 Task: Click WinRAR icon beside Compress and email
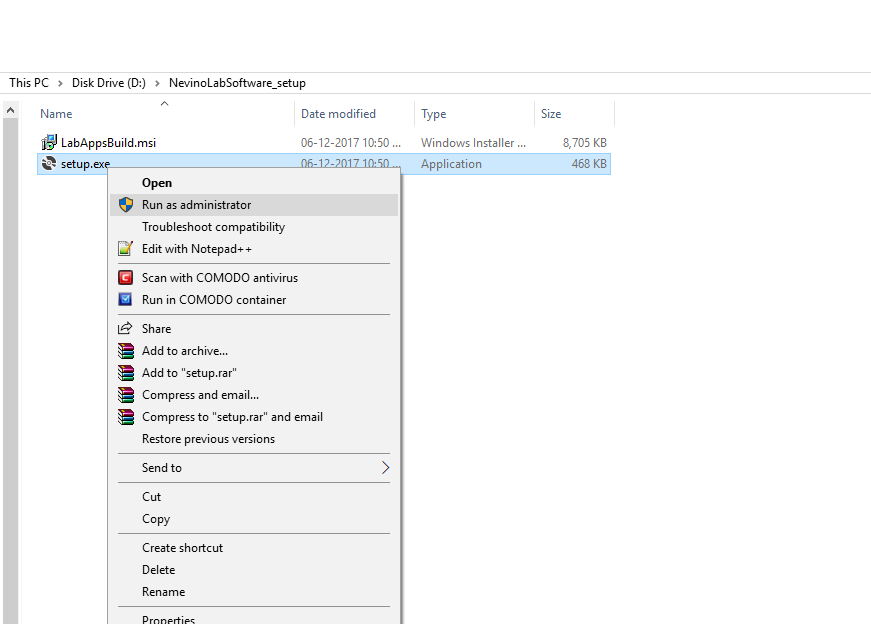pyautogui.click(x=125, y=395)
